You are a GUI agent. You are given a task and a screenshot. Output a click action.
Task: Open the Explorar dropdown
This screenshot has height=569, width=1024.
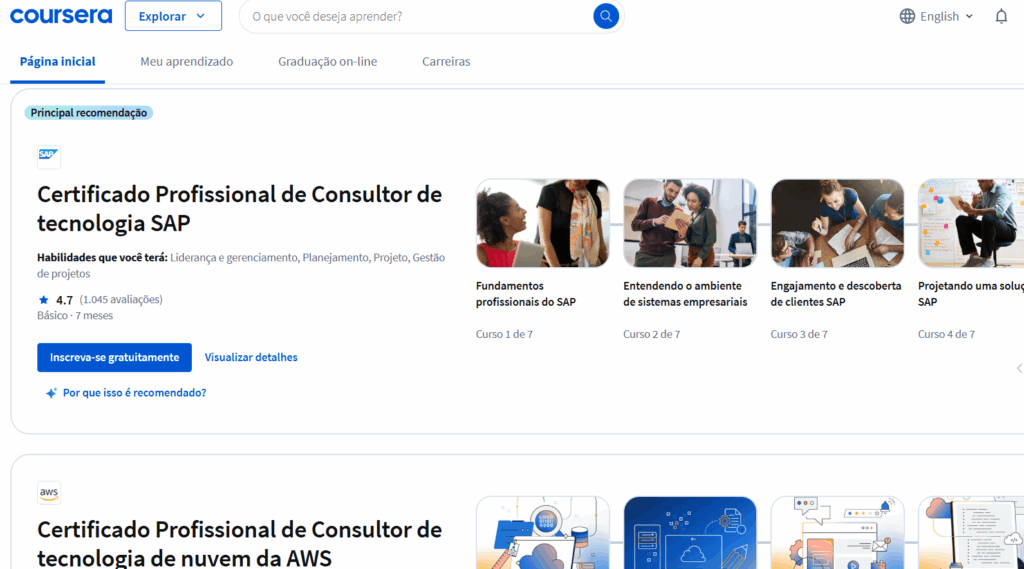tap(173, 16)
